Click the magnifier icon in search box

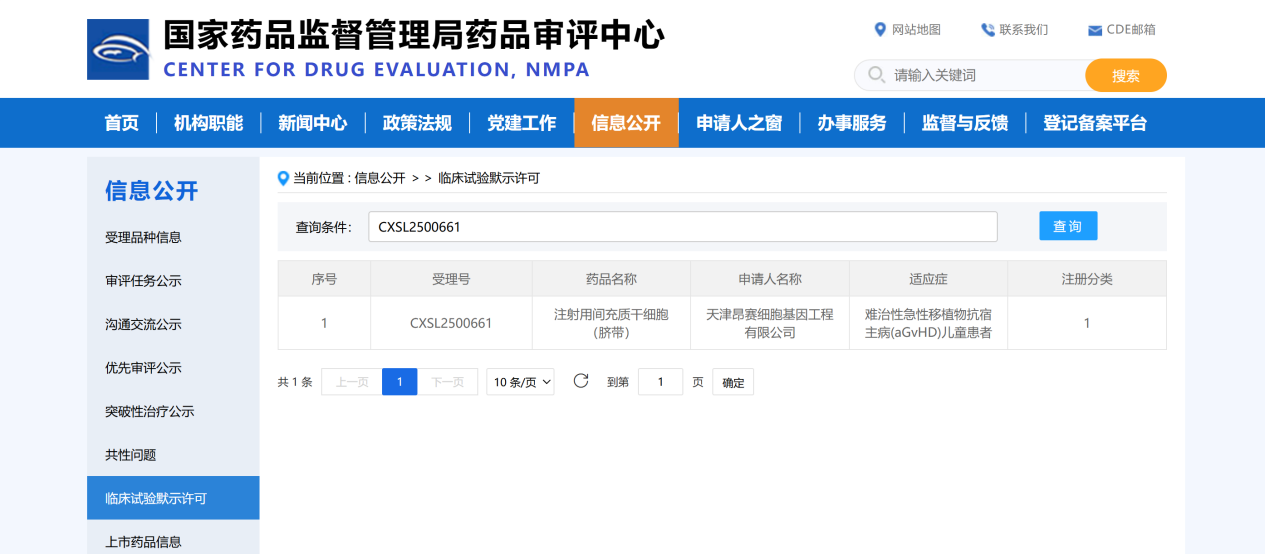point(876,75)
